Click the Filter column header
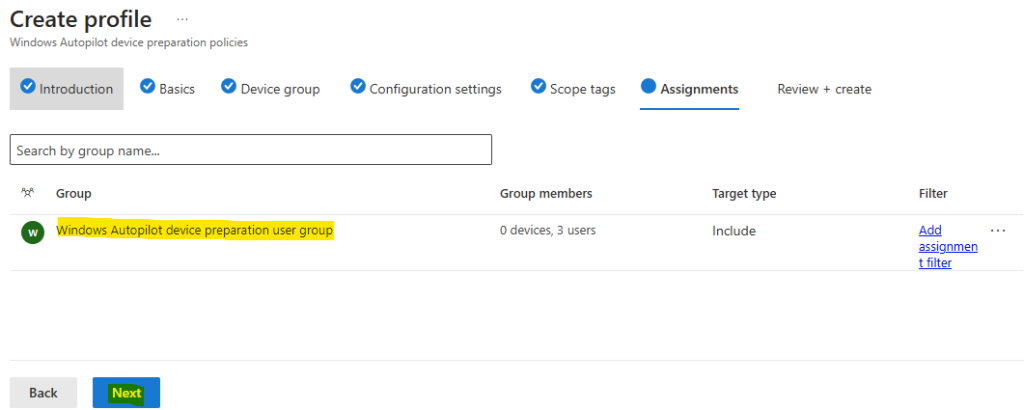 (x=933, y=193)
